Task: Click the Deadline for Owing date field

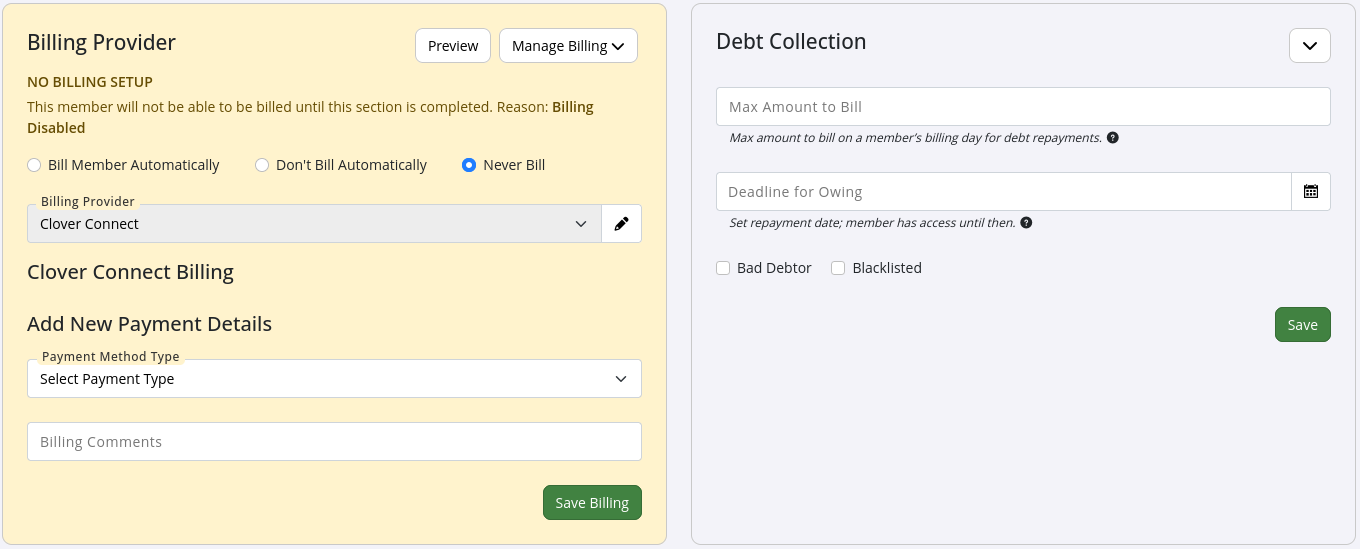Action: [x=1003, y=192]
